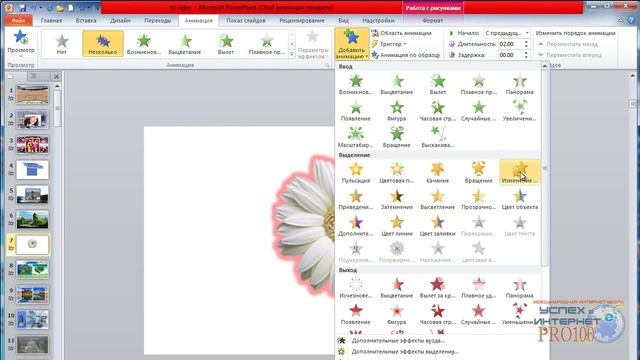Image resolution: width=640 pixels, height=360 pixels.
Task: Select the Нет (none) animation star
Action: coord(62,43)
